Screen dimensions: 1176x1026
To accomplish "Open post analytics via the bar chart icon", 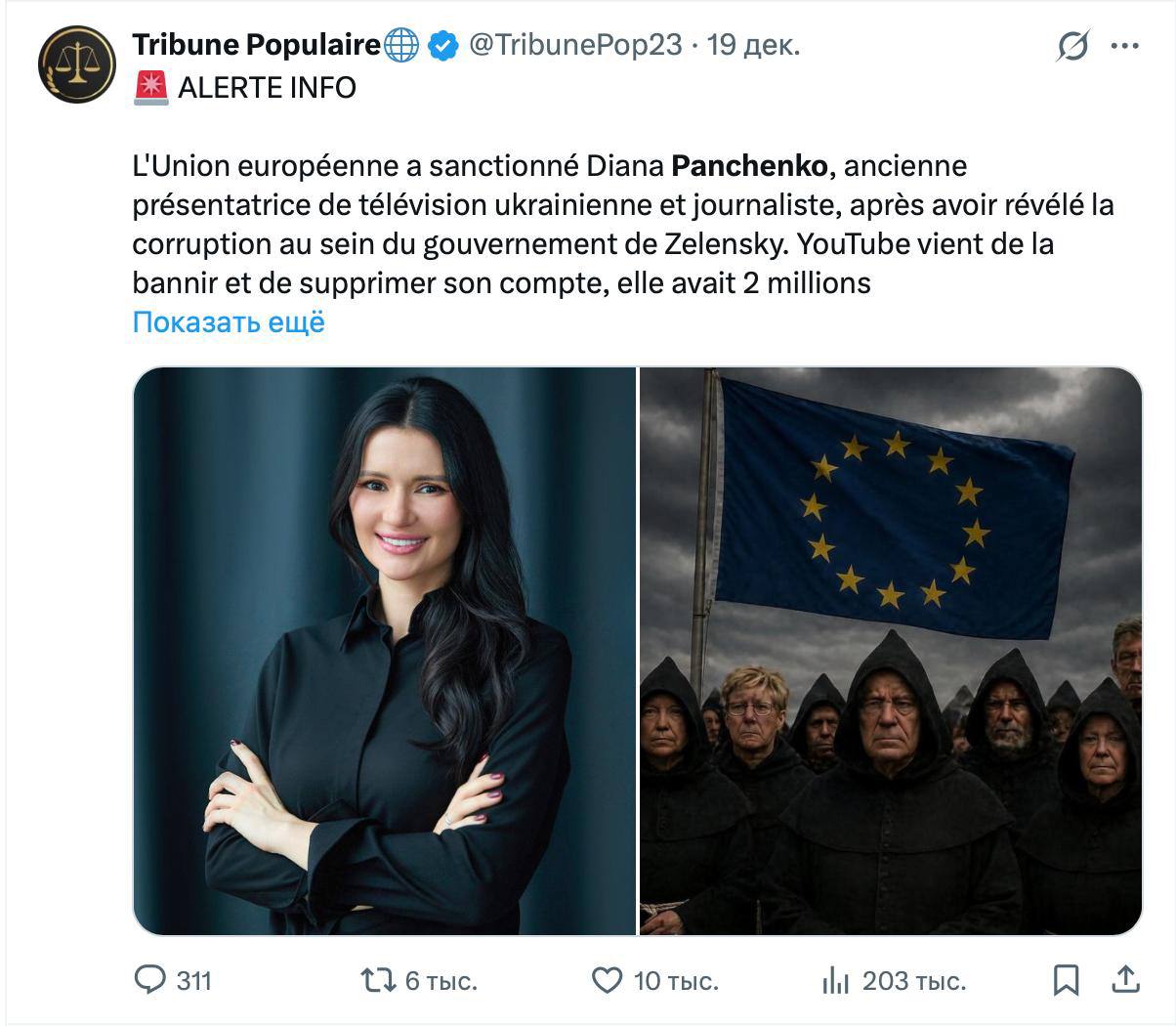I will [x=835, y=979].
